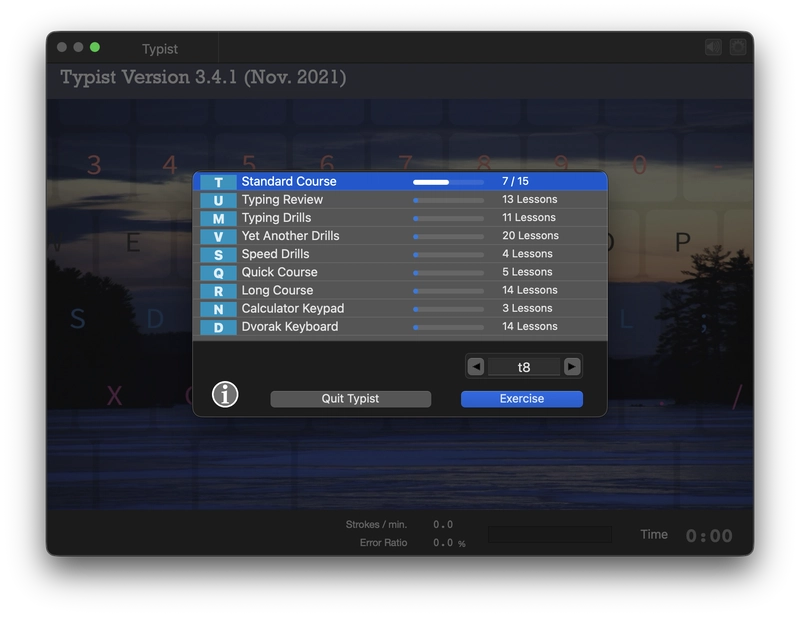Click the U icon for Typing Review

pyautogui.click(x=218, y=200)
